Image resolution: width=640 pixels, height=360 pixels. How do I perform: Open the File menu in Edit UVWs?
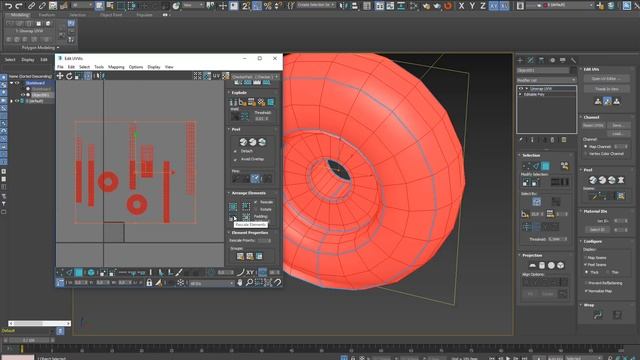click(60, 67)
